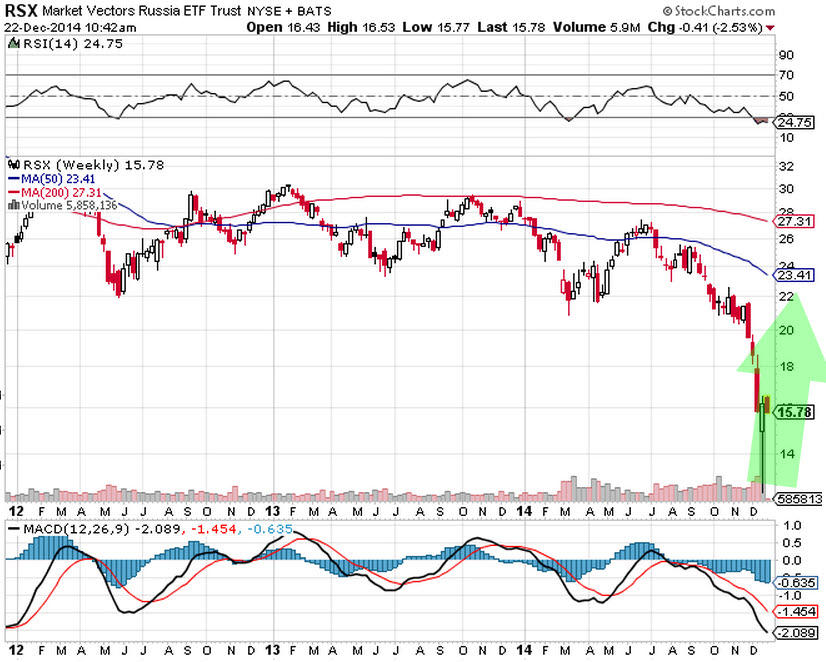The image size is (826, 662).
Task: Click the black MACD legend line icon
Action: 14,527
